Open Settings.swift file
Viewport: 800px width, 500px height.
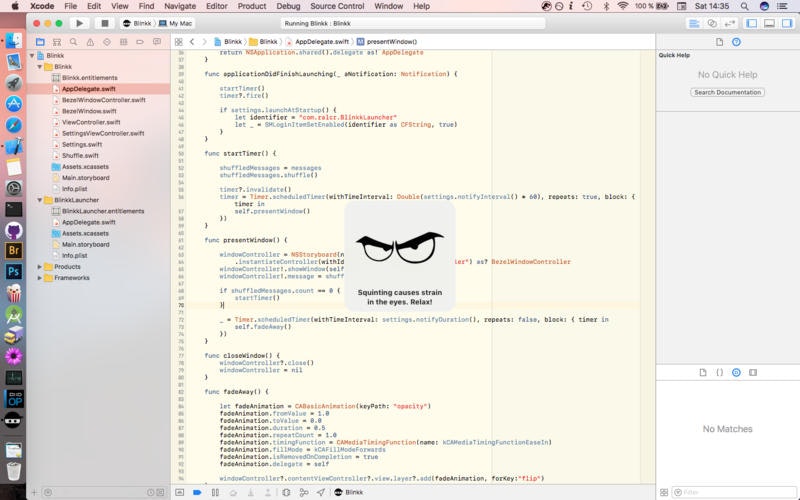pyautogui.click(x=82, y=144)
